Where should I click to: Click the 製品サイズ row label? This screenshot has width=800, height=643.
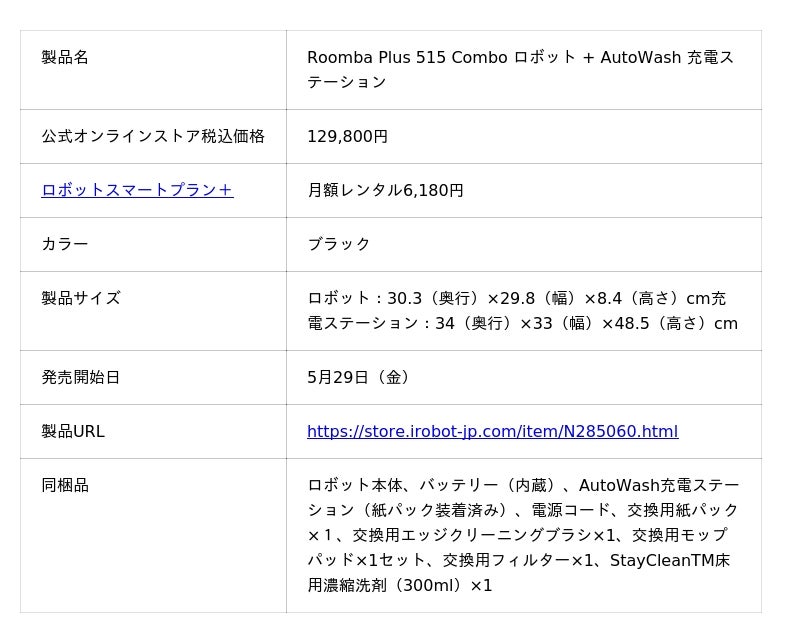tap(81, 298)
